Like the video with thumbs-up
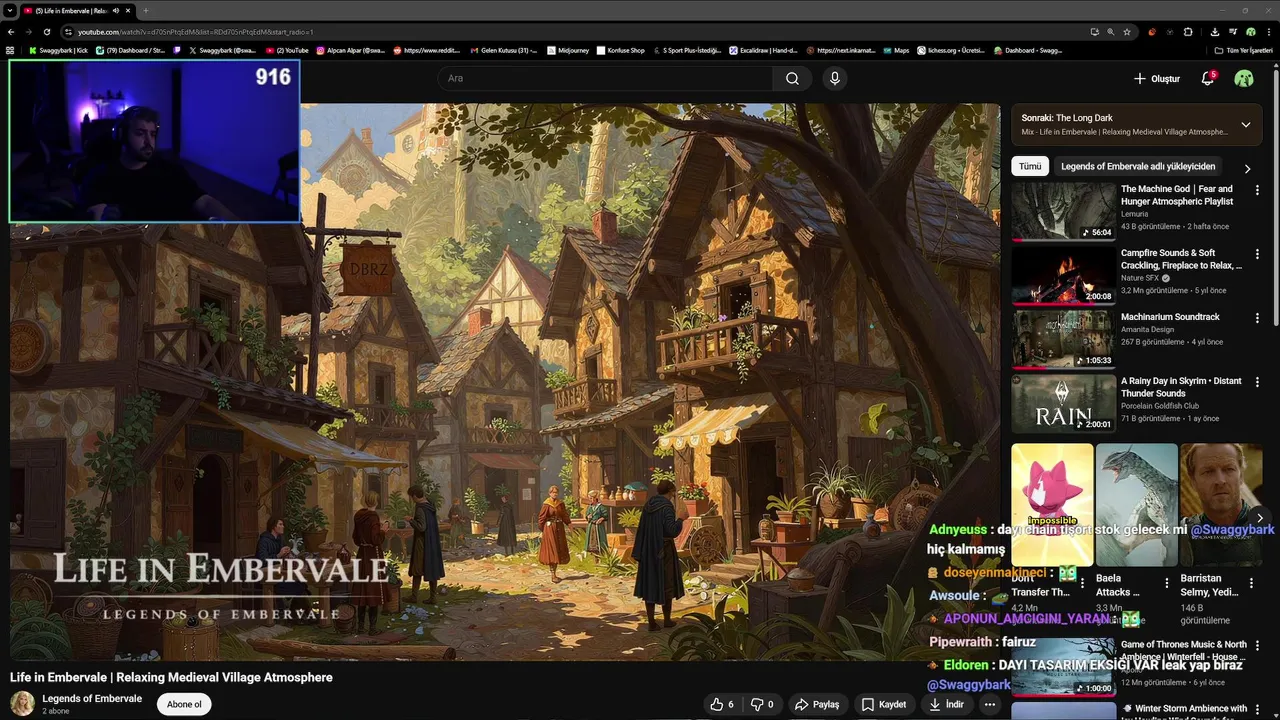This screenshot has width=1280, height=720. (722, 704)
